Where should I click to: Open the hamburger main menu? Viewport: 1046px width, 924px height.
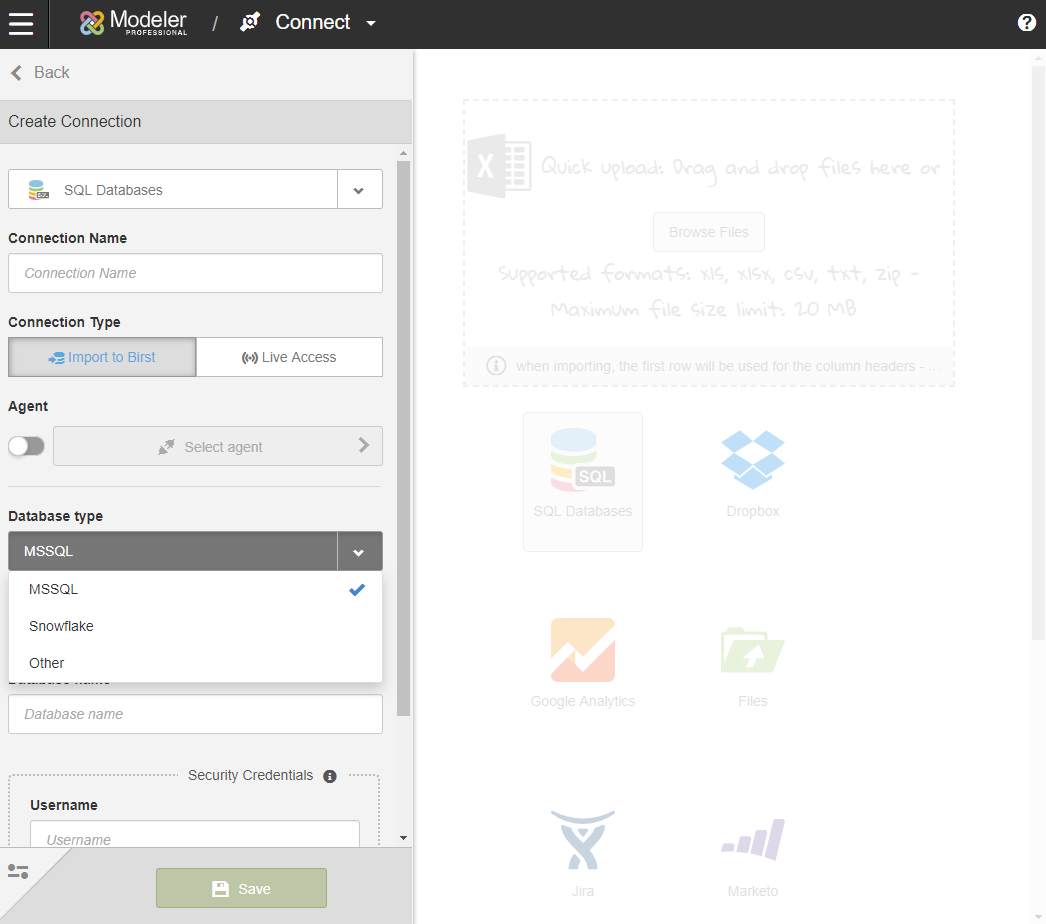(21, 23)
